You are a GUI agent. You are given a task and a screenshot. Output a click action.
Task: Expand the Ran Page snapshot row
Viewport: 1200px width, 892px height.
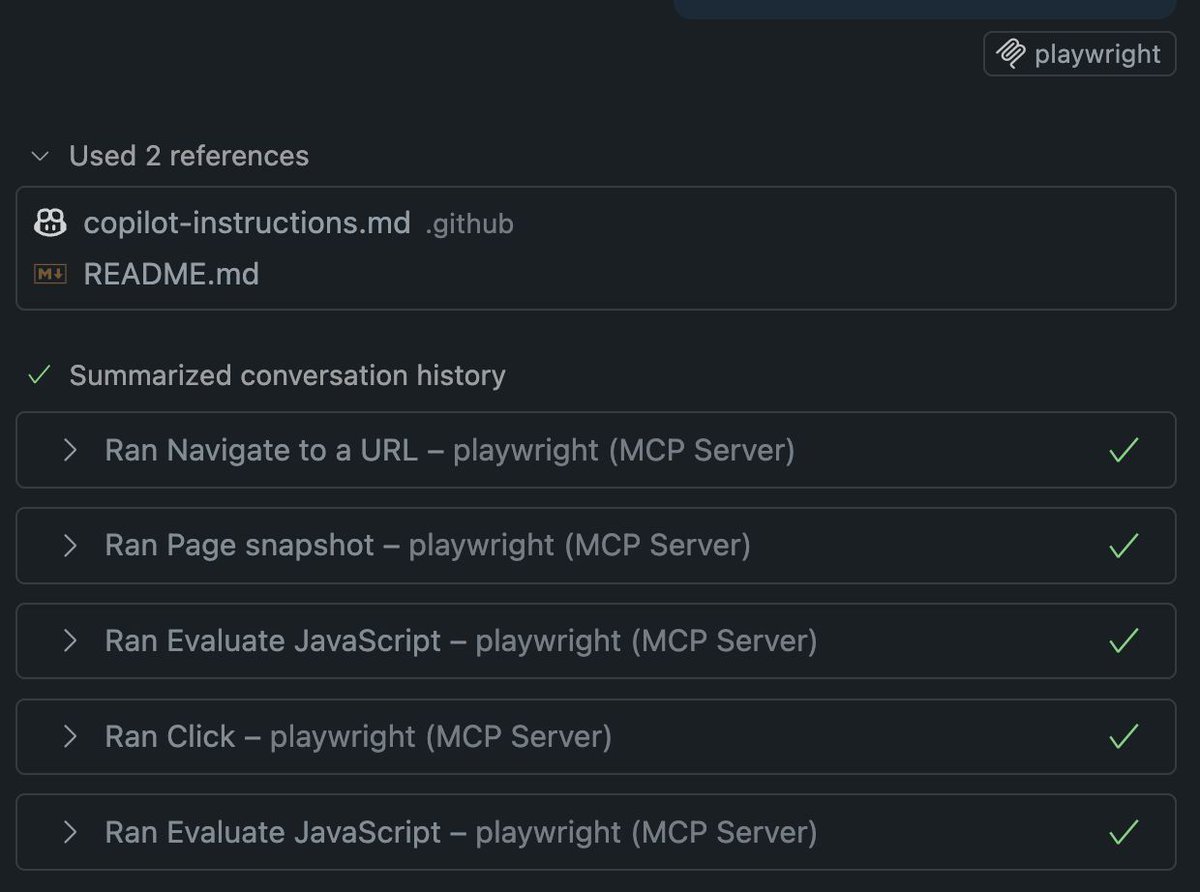pyautogui.click(x=70, y=545)
